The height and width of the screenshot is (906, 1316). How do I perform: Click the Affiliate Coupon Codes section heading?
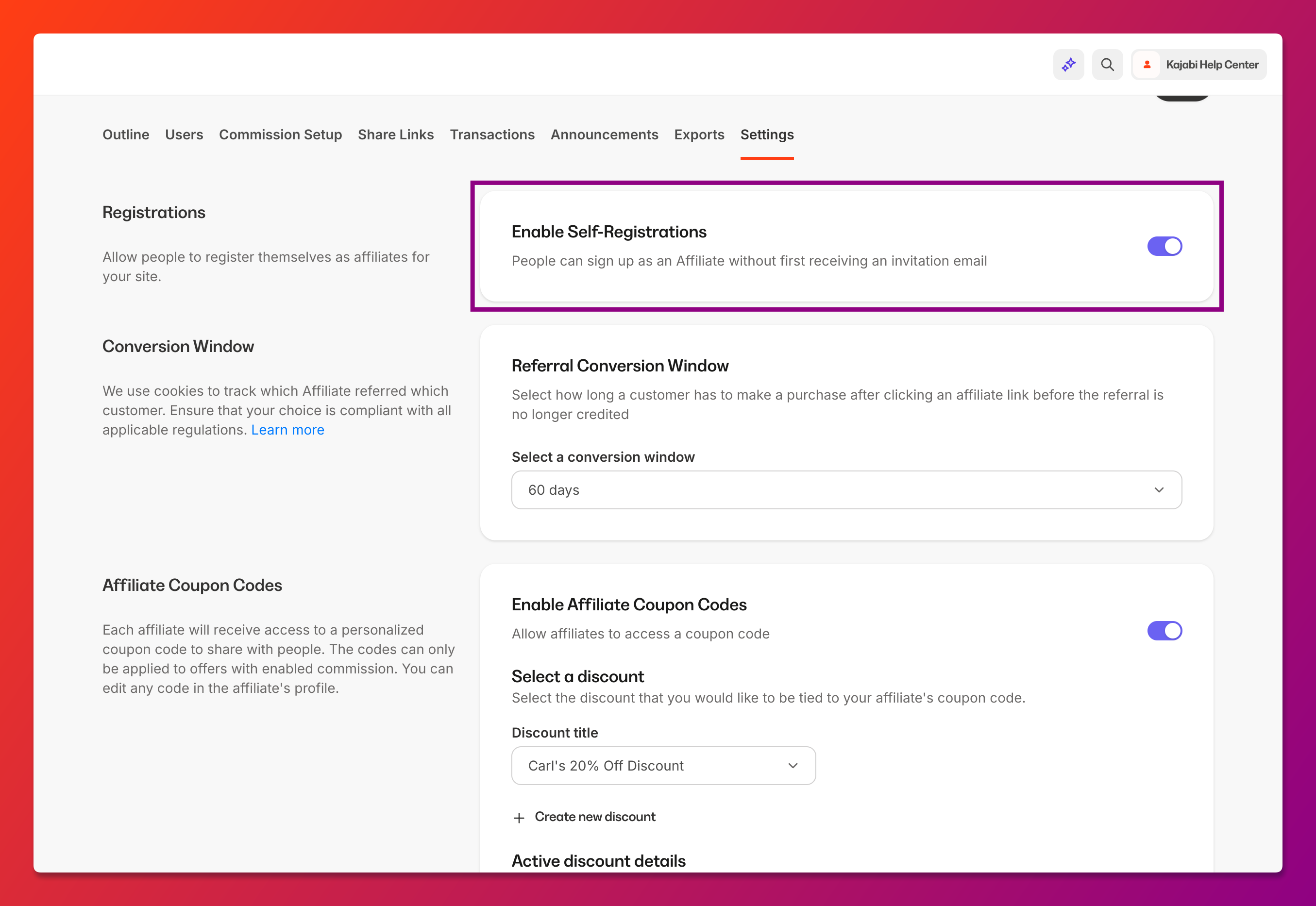(x=192, y=585)
